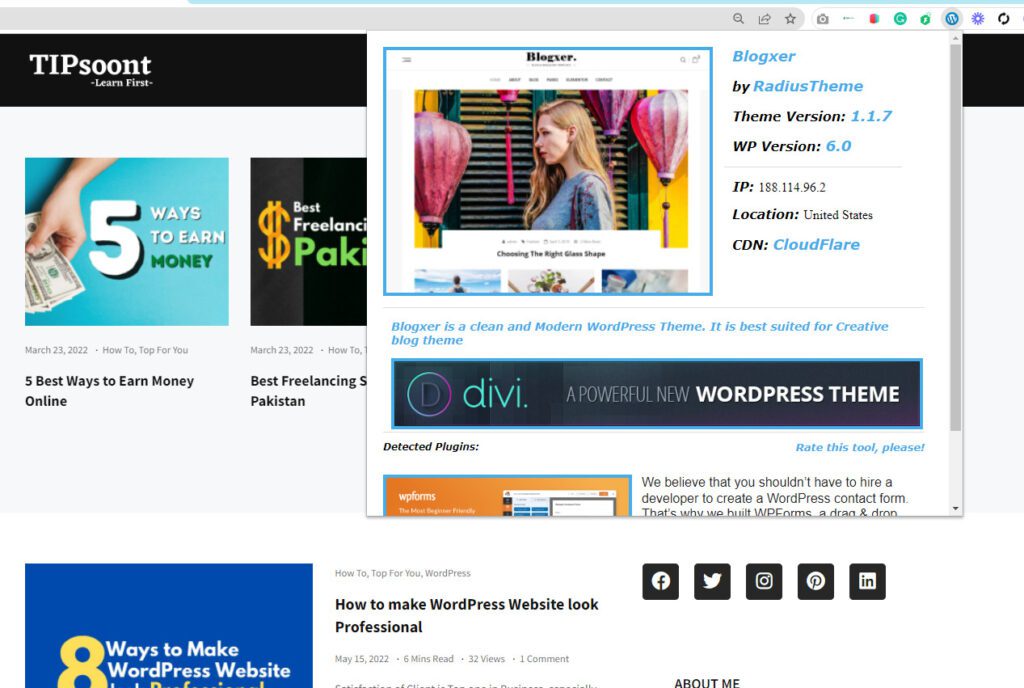Open the Twitter social icon

pos(712,581)
